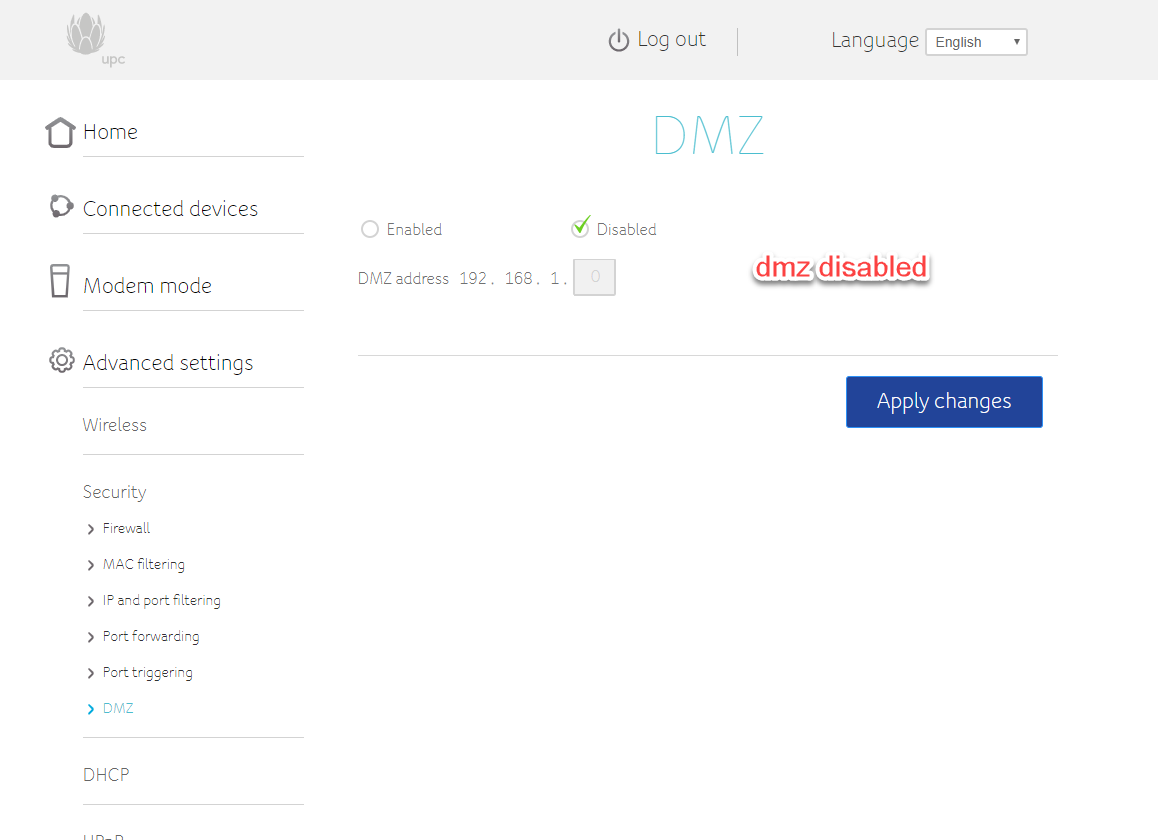Image resolution: width=1158 pixels, height=840 pixels.
Task: Expand the MAC filtering chevron
Action: [x=91, y=565]
